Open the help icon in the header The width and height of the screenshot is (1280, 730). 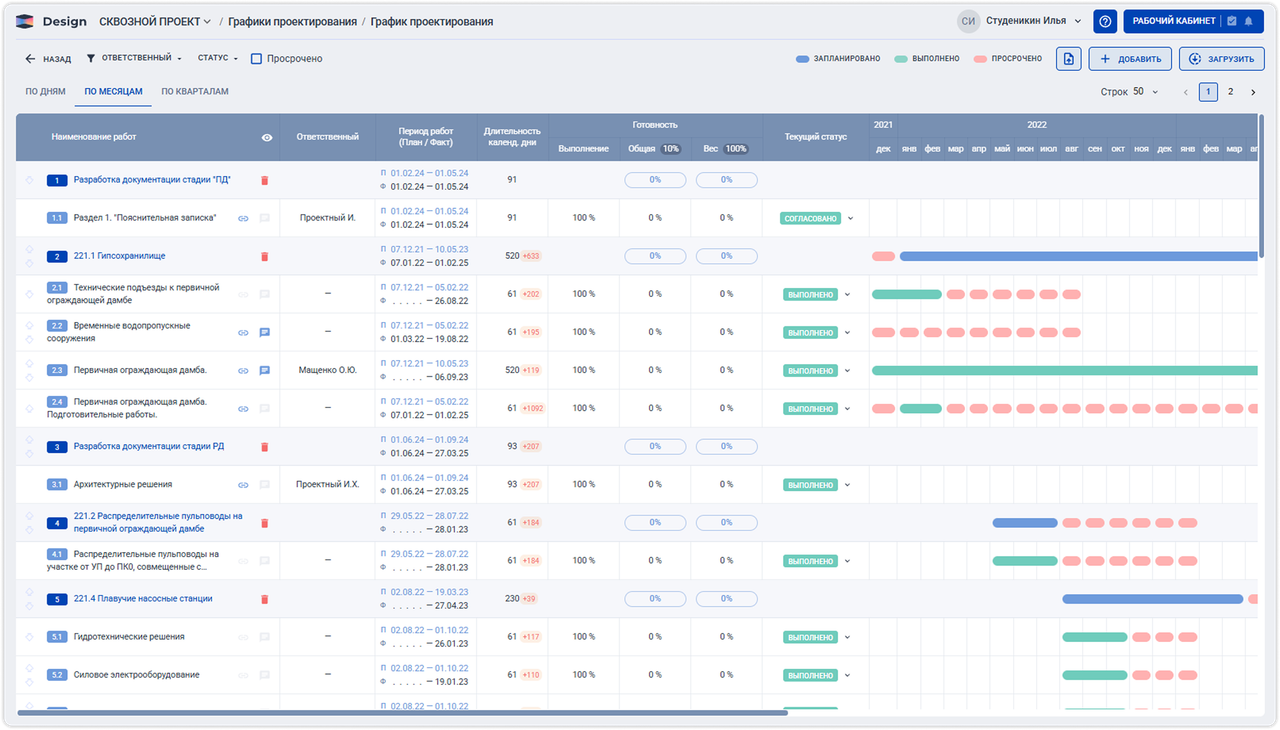point(1104,21)
